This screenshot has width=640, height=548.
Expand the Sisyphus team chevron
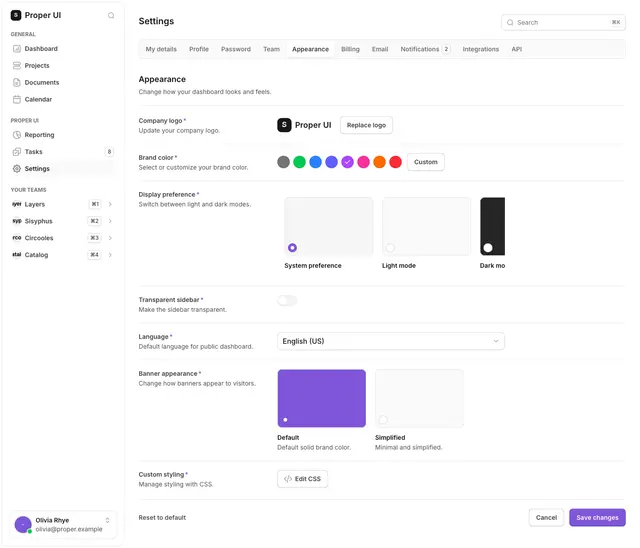point(110,221)
